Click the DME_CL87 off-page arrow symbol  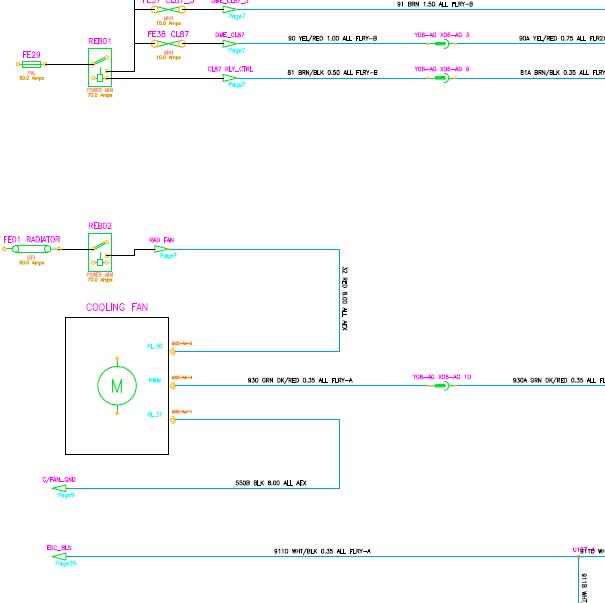230,44
